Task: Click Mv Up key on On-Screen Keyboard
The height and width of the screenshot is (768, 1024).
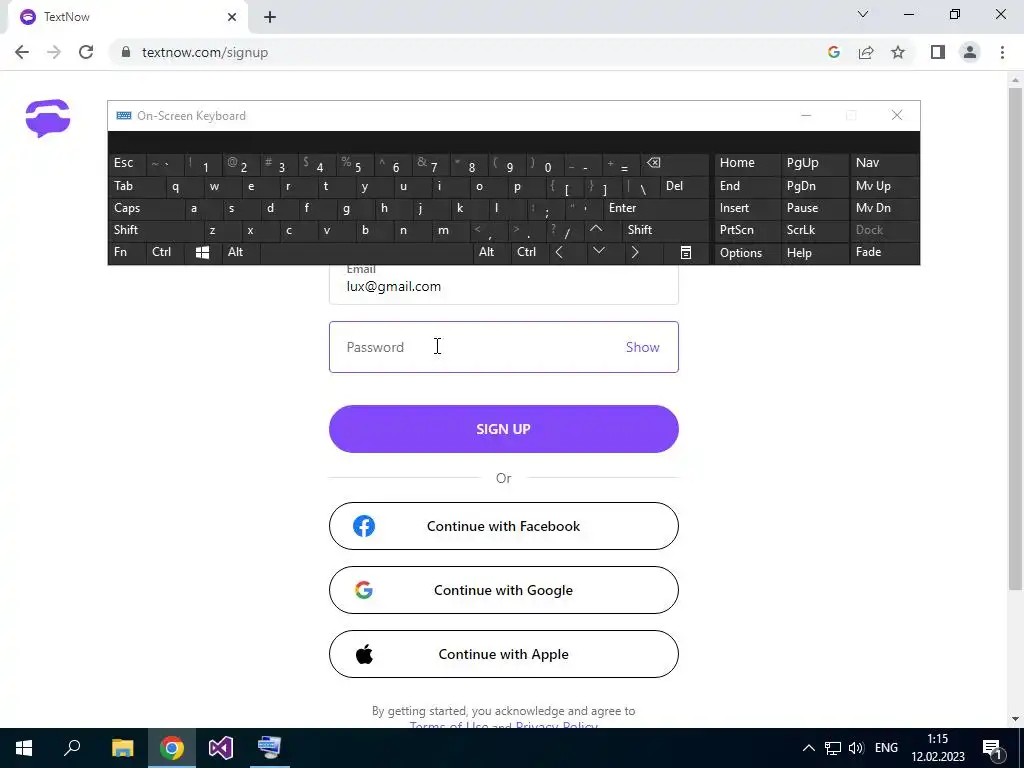Action: tap(884, 186)
